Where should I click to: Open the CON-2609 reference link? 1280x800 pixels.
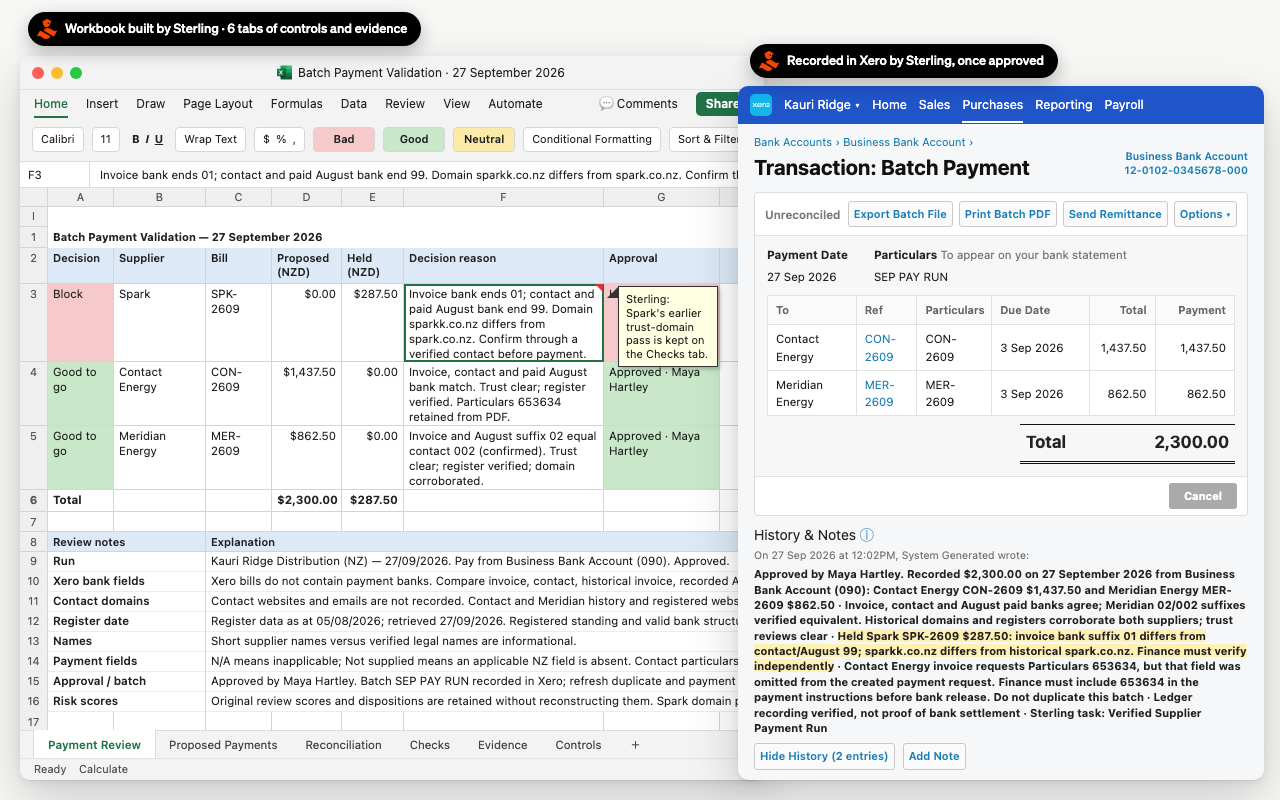[x=879, y=348]
